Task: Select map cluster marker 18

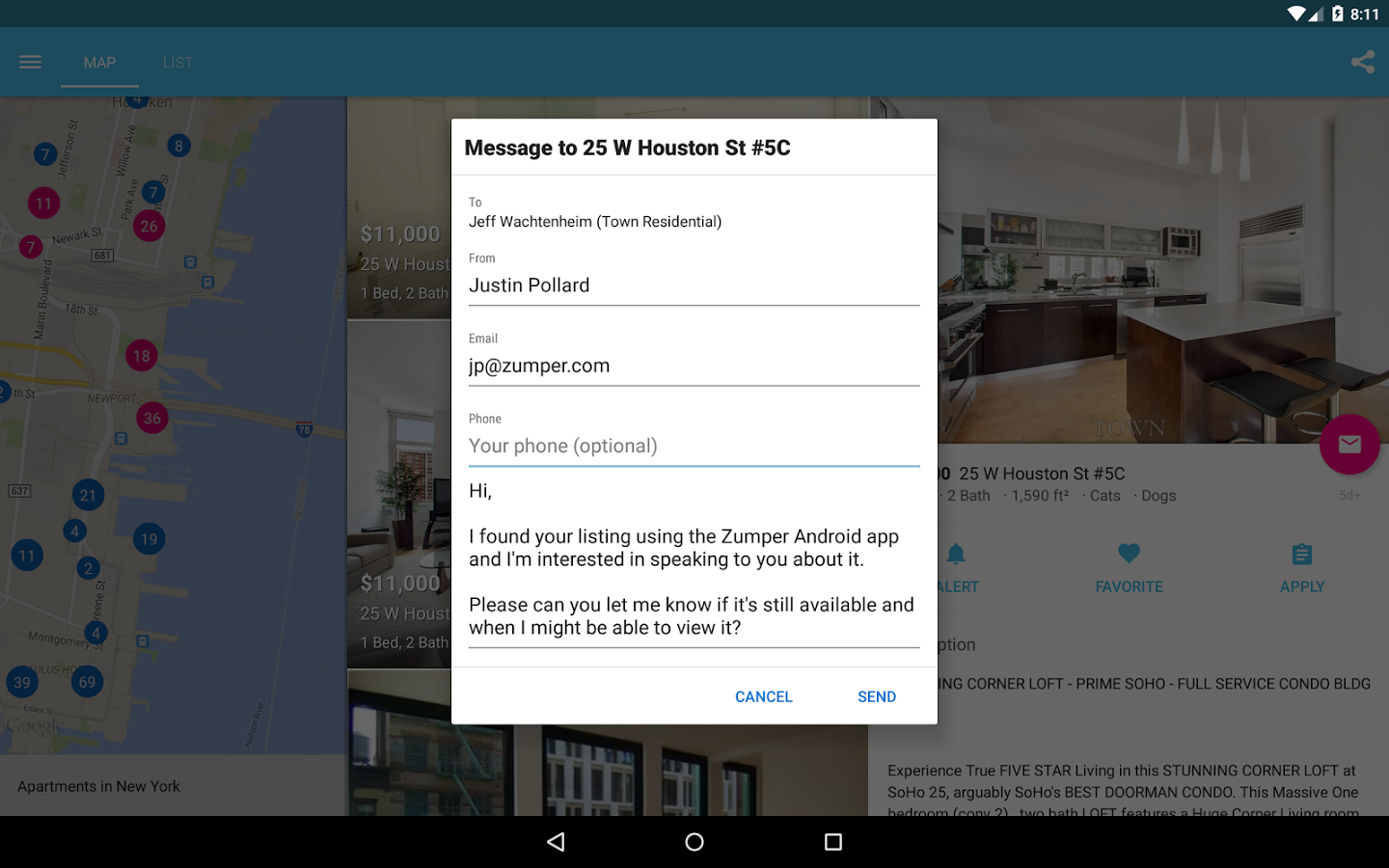Action: point(142,356)
